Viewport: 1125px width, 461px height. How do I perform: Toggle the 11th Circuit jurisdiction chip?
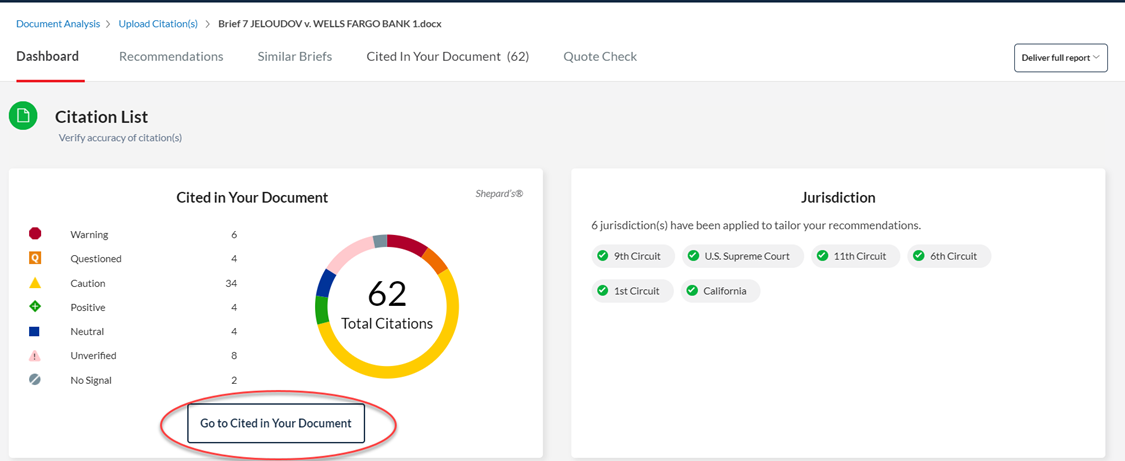pyautogui.click(x=856, y=256)
